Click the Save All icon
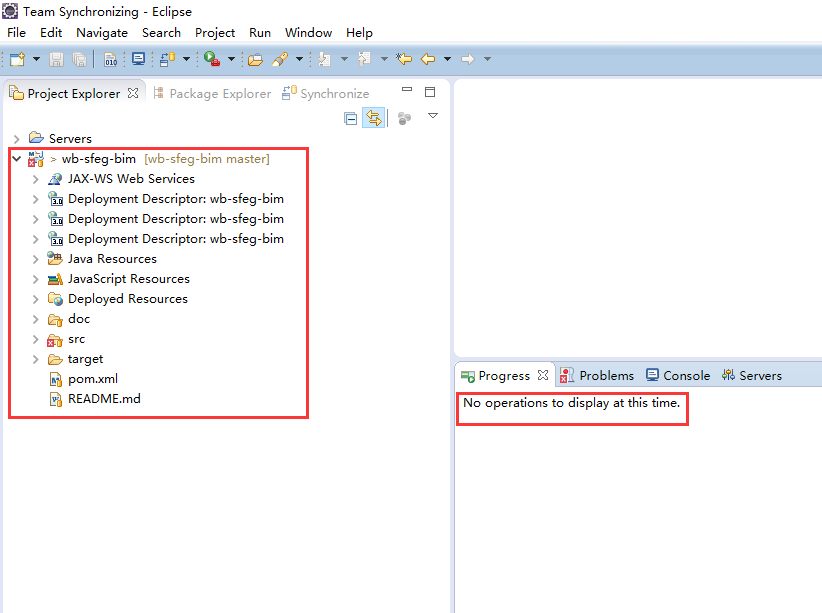Screen dimensions: 822x613 (x=80, y=59)
